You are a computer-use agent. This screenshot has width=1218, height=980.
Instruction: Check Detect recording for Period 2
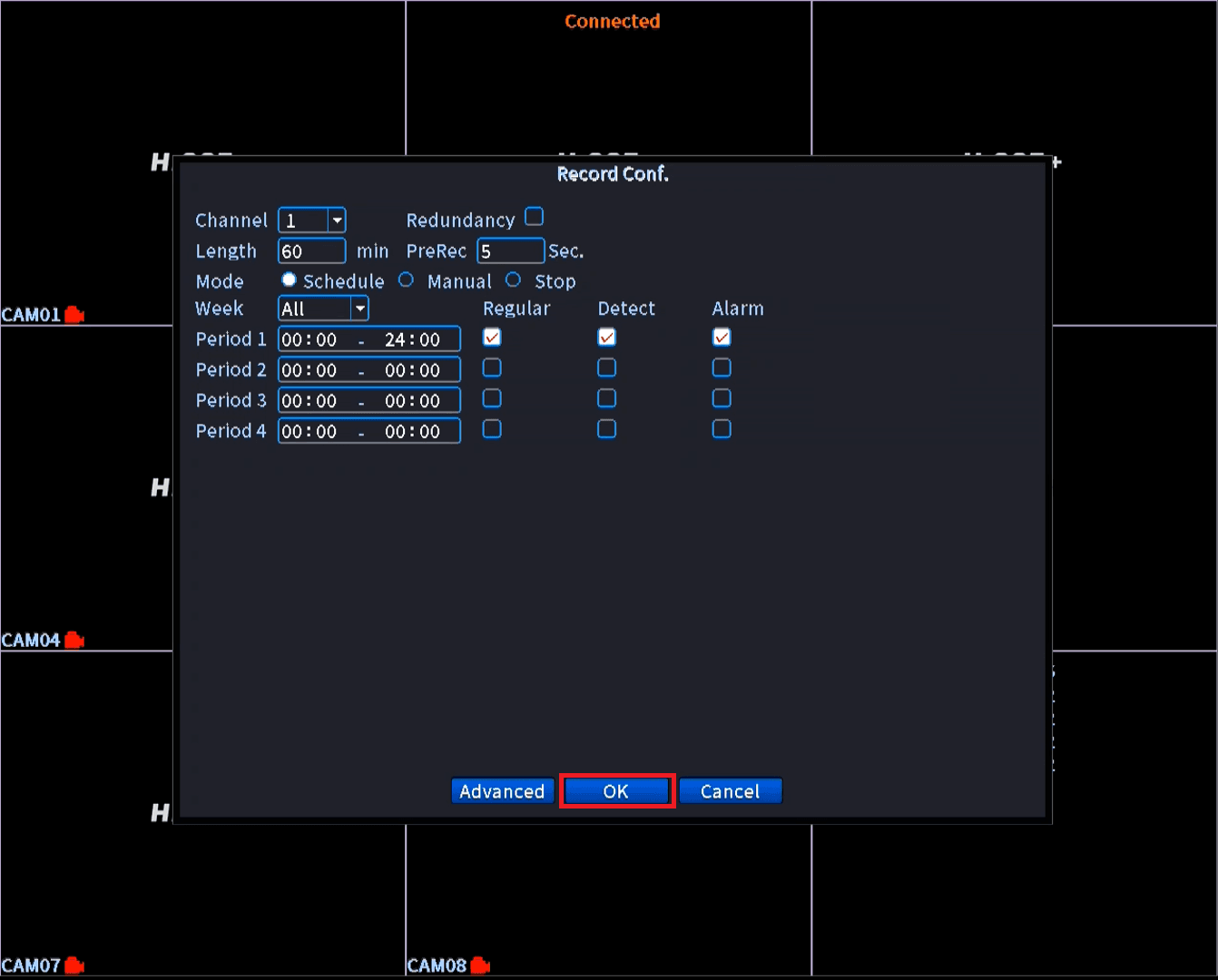[x=607, y=367]
